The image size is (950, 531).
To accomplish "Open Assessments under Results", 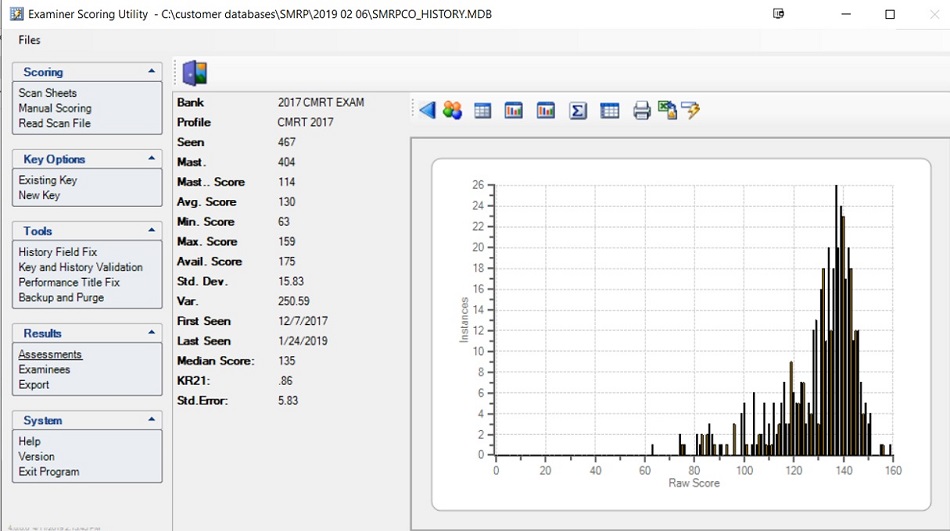I will click(50, 354).
